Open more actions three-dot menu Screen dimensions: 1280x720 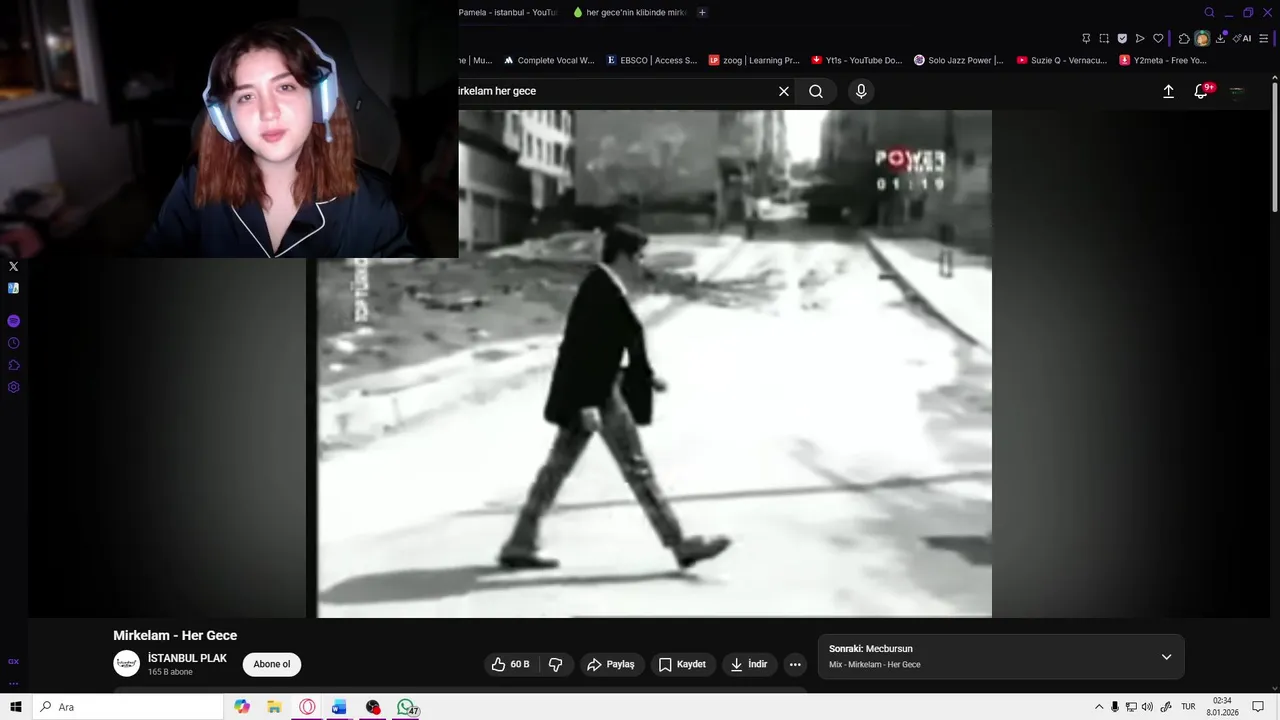click(x=795, y=664)
